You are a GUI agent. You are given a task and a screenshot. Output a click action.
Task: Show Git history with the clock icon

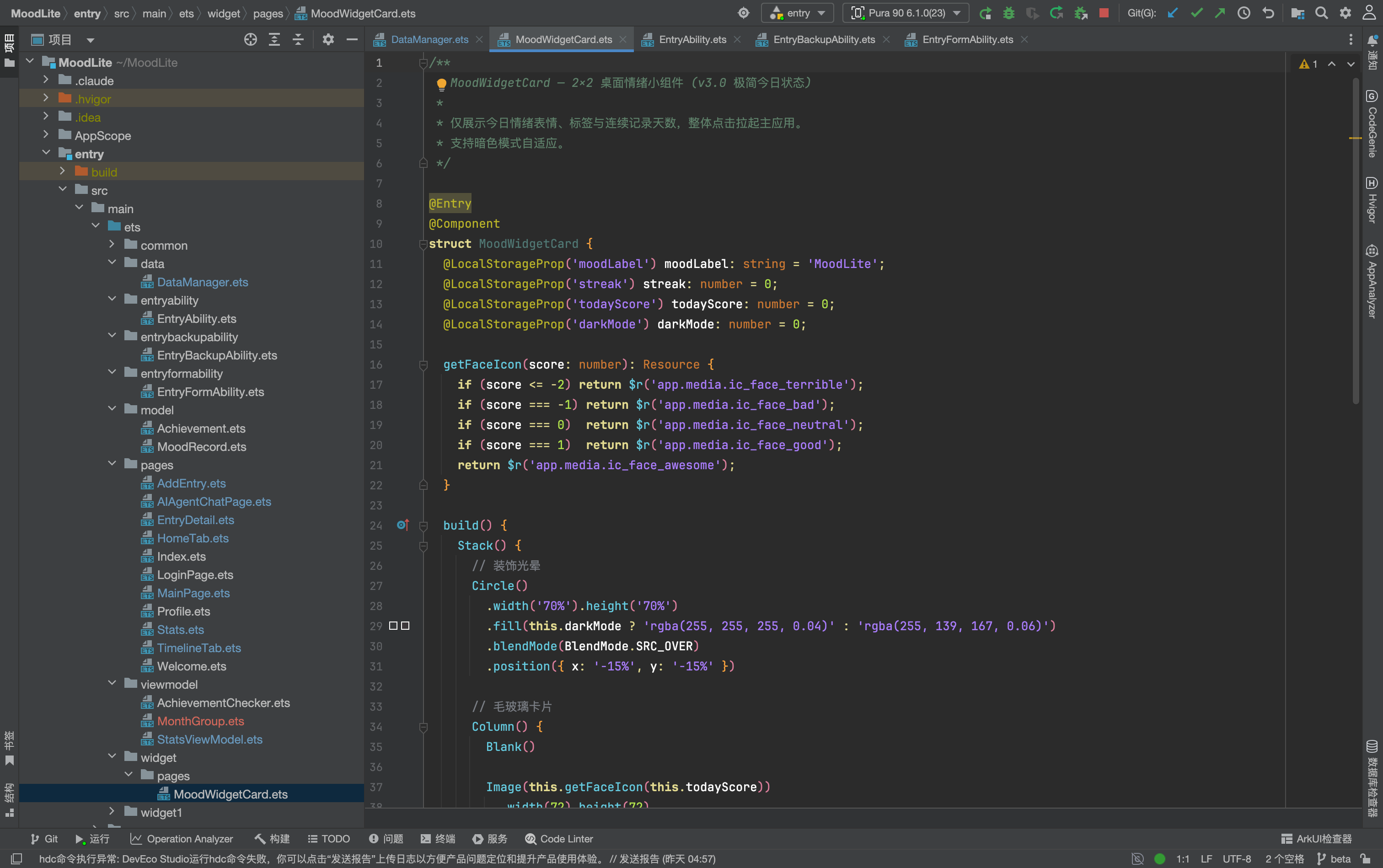point(1244,13)
